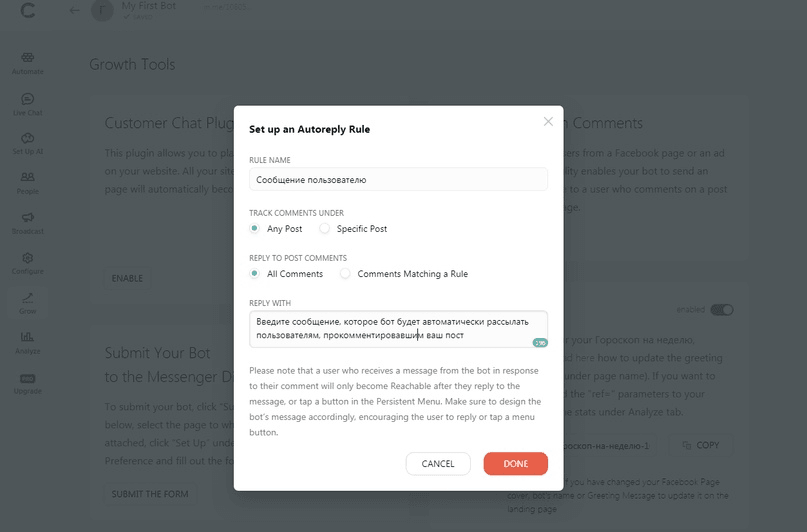807x532 pixels.
Task: Open the Configure gear icon
Action: [28, 258]
